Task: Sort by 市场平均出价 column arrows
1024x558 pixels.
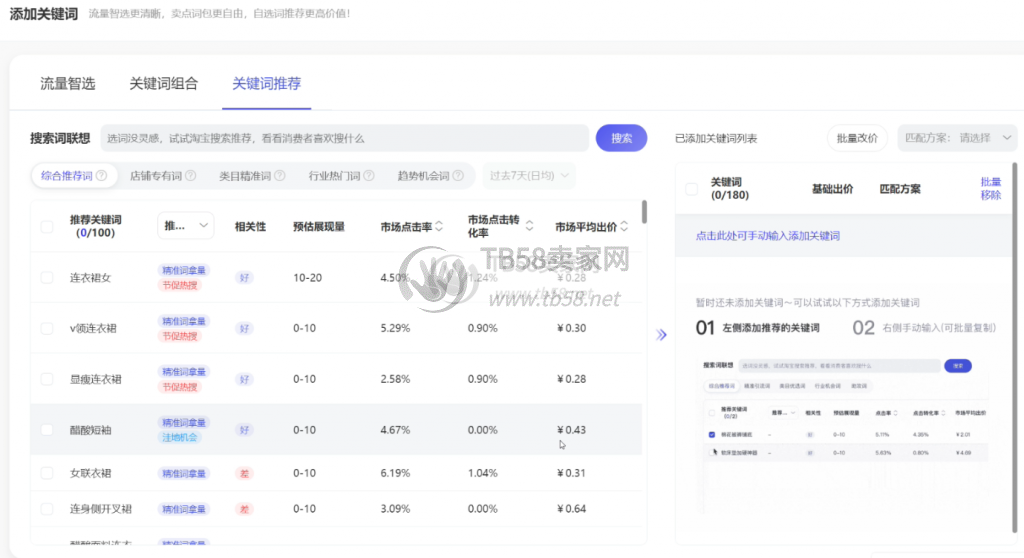Action: click(x=624, y=226)
